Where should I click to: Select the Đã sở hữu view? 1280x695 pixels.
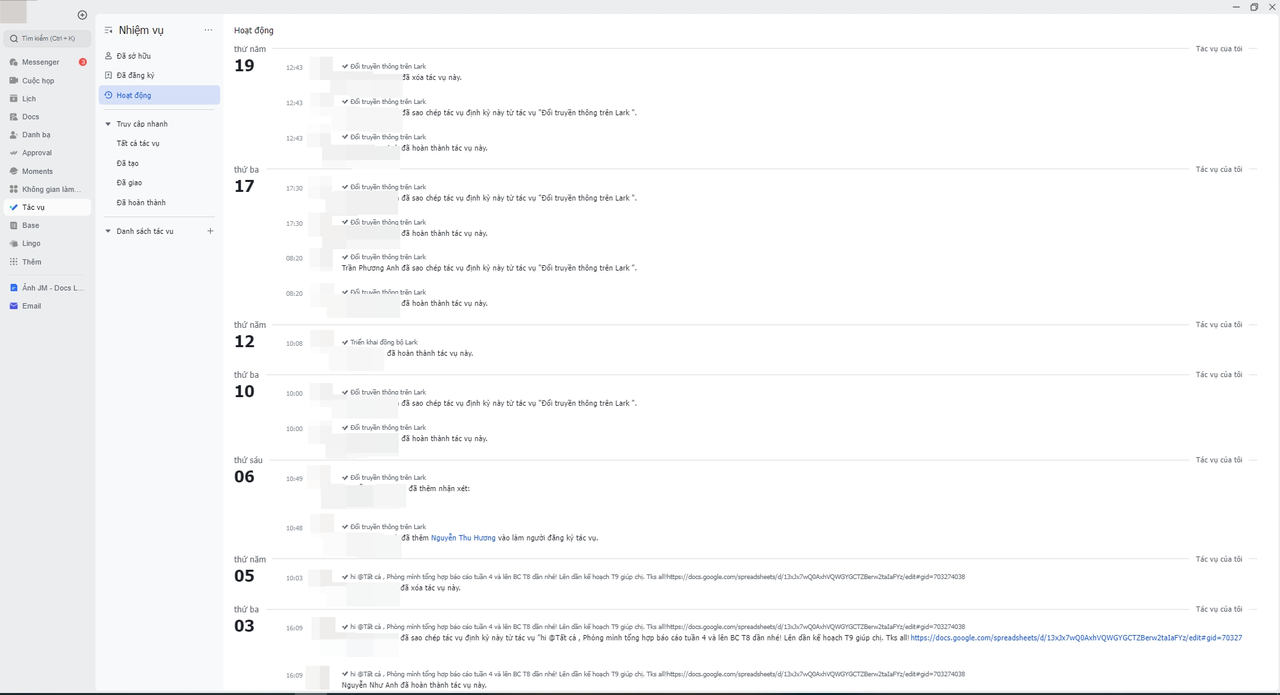tap(133, 56)
